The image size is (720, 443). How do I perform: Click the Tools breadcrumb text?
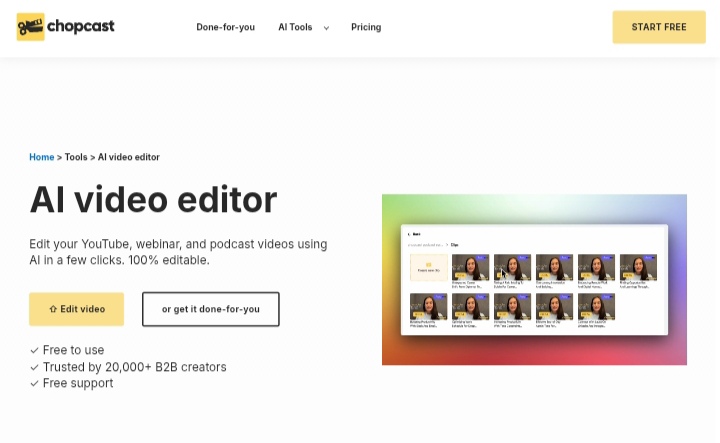pyautogui.click(x=76, y=157)
